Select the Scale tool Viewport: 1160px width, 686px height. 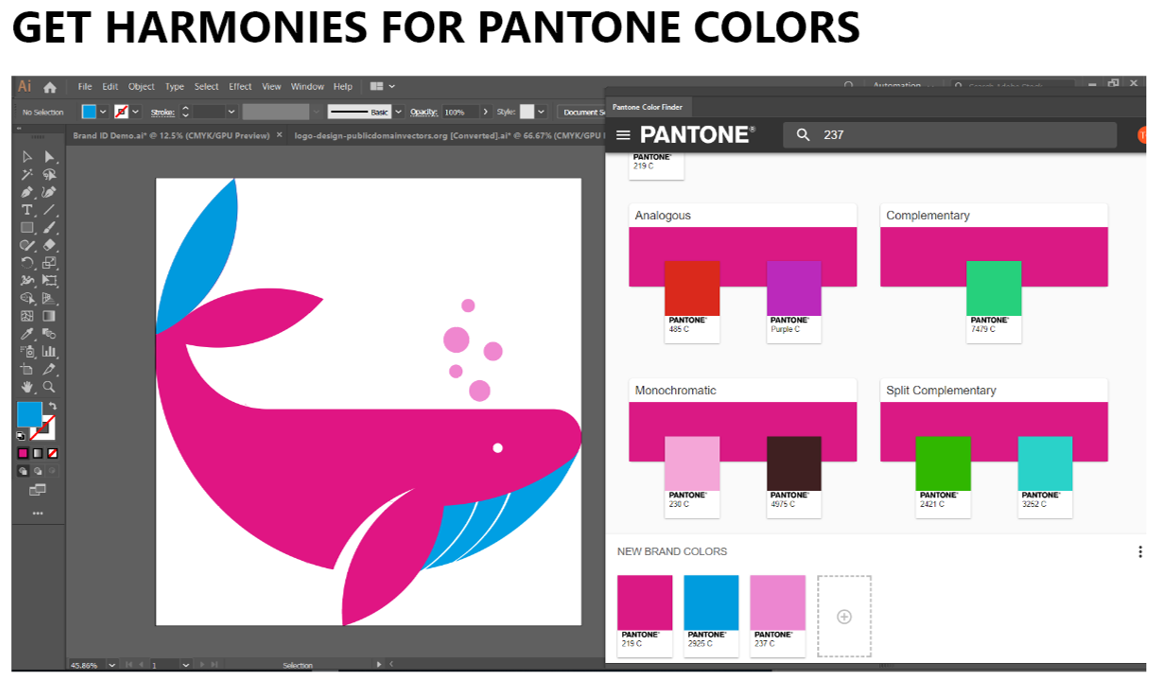coord(50,263)
